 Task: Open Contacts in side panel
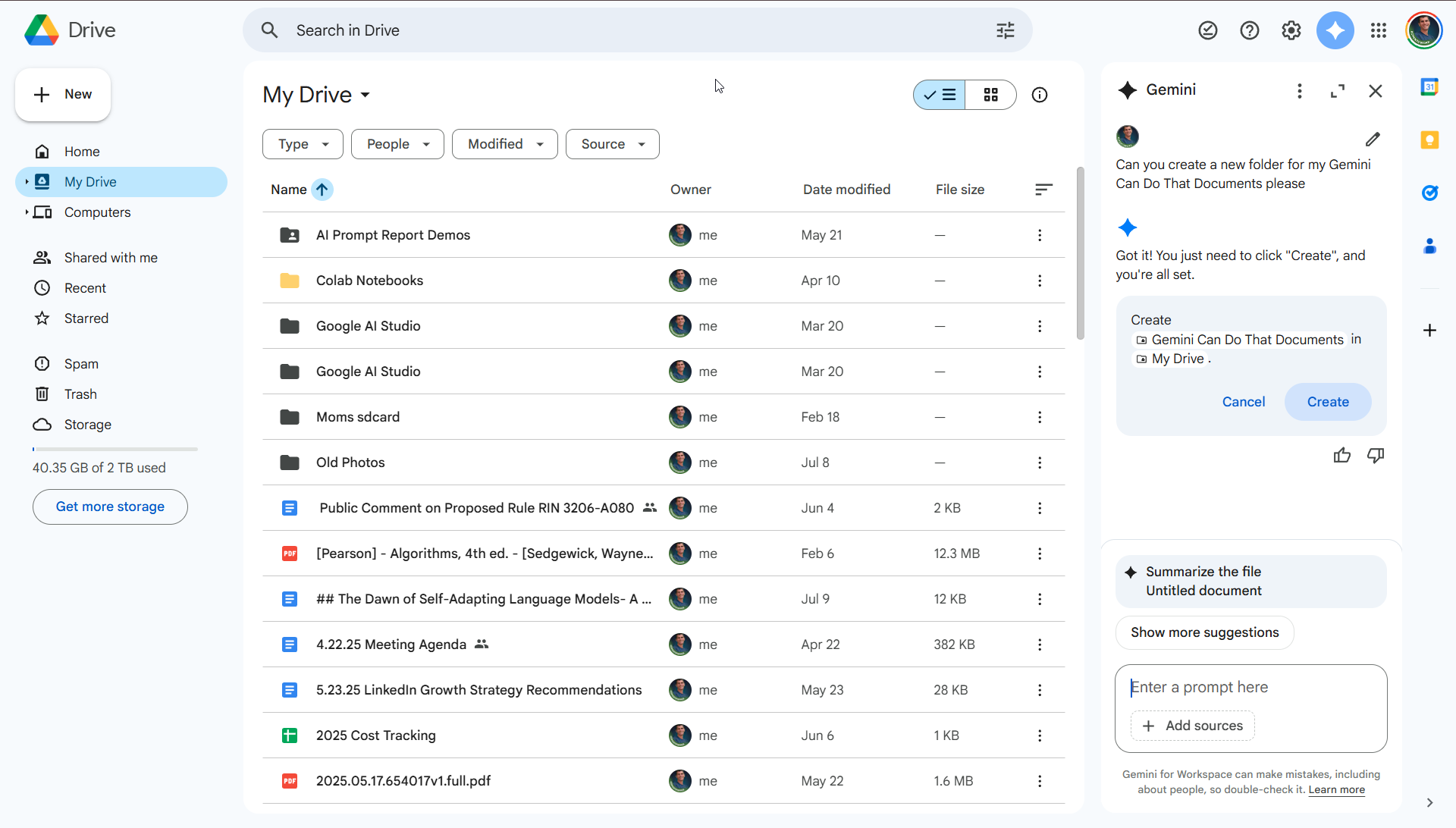[1429, 246]
